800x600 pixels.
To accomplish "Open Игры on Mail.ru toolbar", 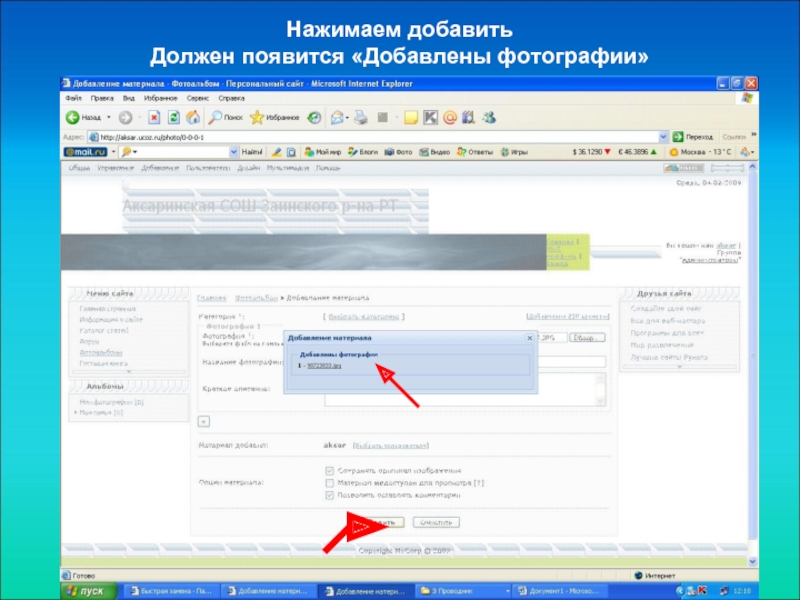I will (x=514, y=152).
